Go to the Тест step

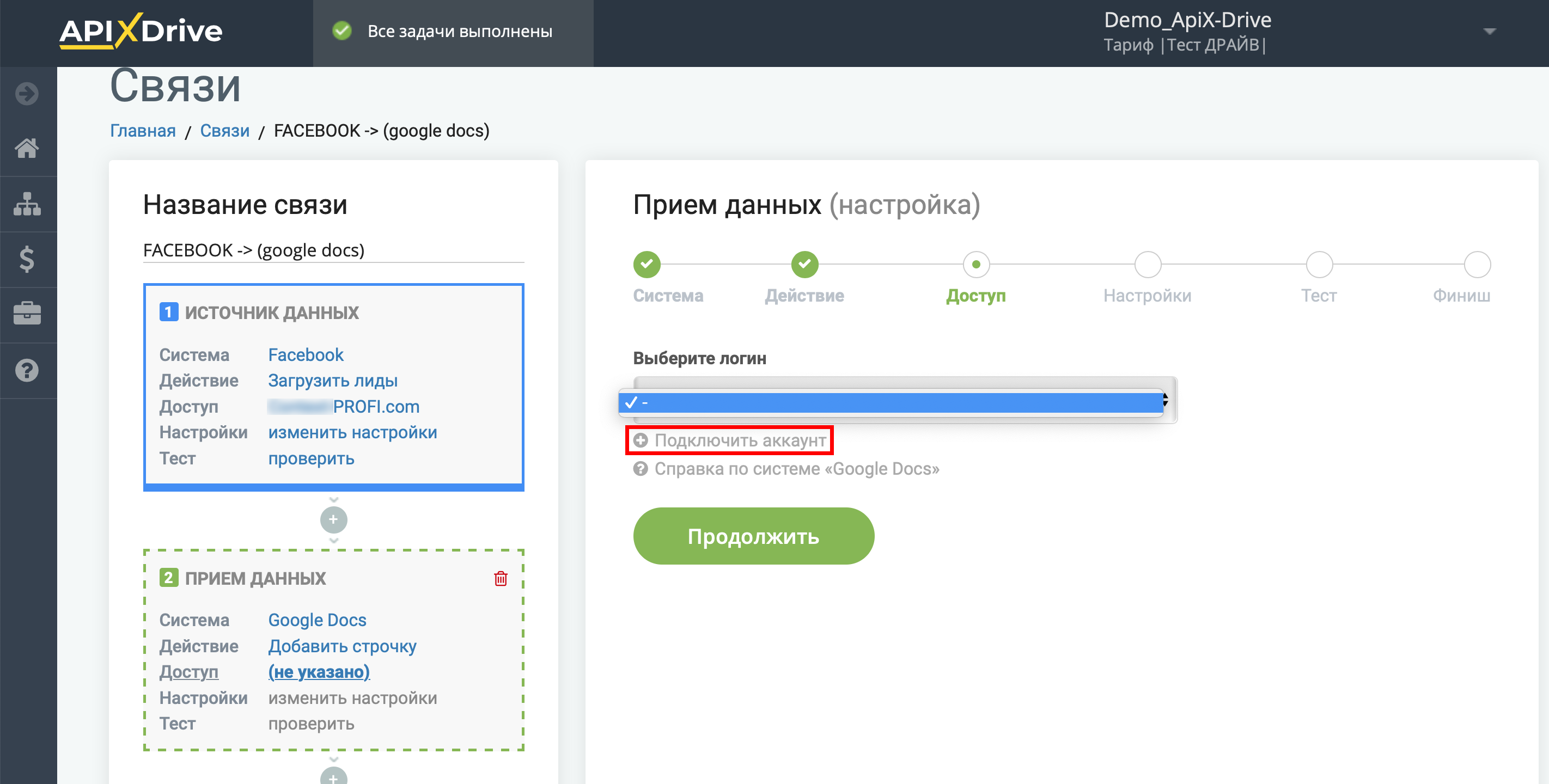[1319, 265]
